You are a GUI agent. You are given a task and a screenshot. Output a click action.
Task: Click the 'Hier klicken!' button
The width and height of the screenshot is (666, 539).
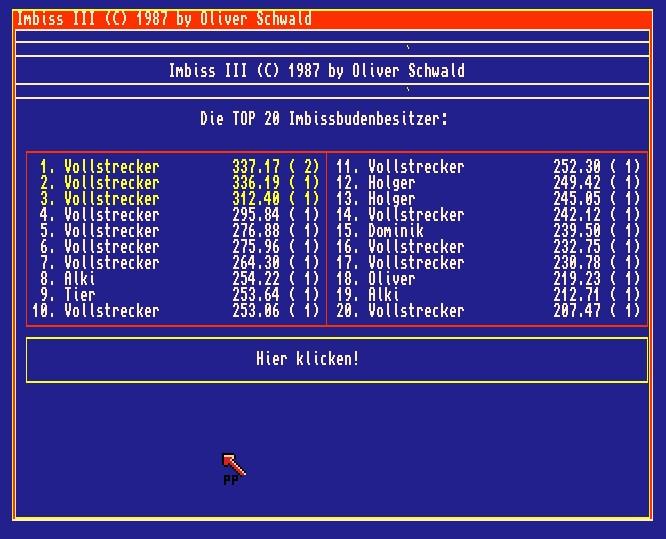[x=337, y=360]
